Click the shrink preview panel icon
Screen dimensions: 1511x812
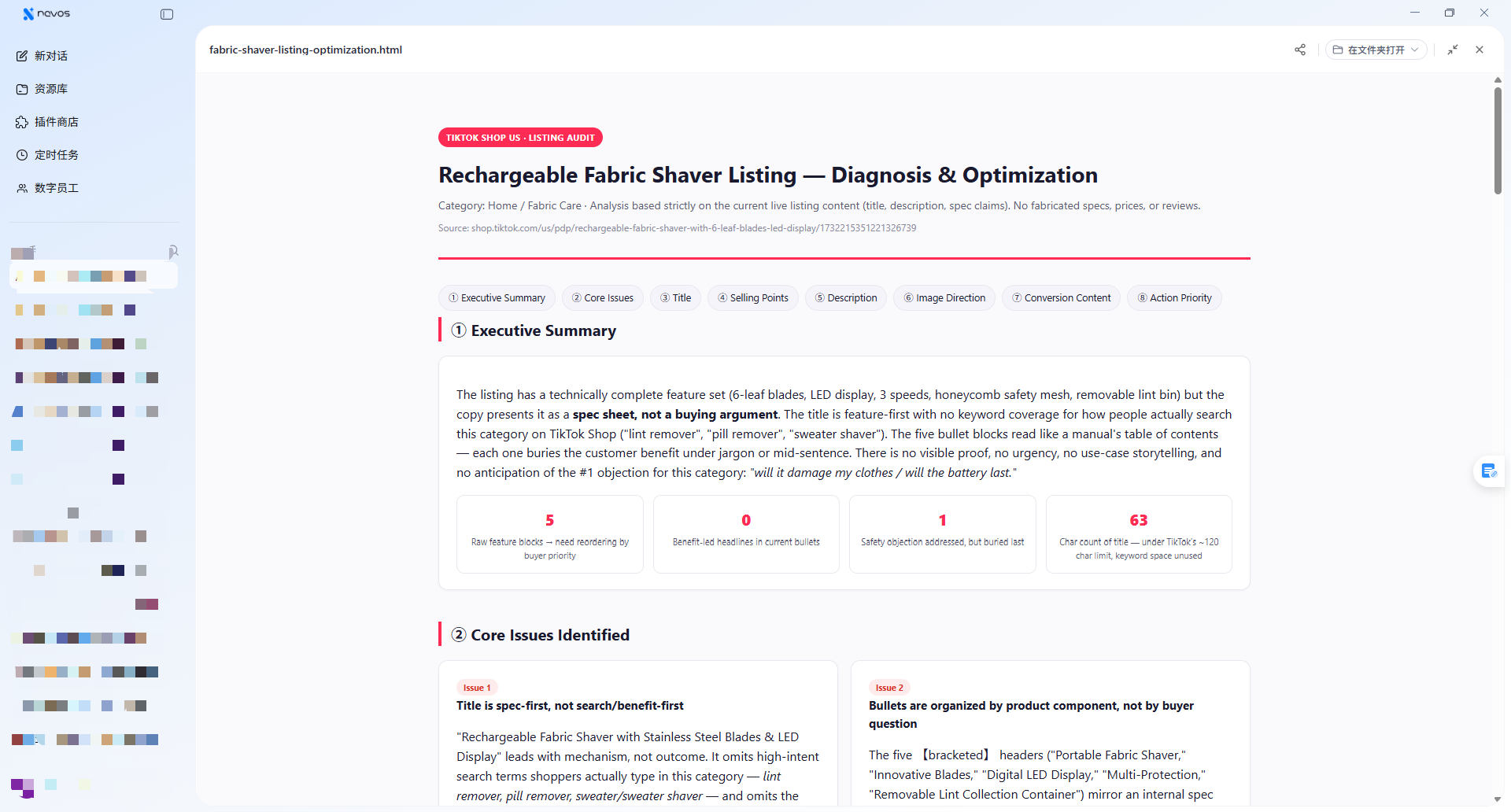[x=1453, y=50]
